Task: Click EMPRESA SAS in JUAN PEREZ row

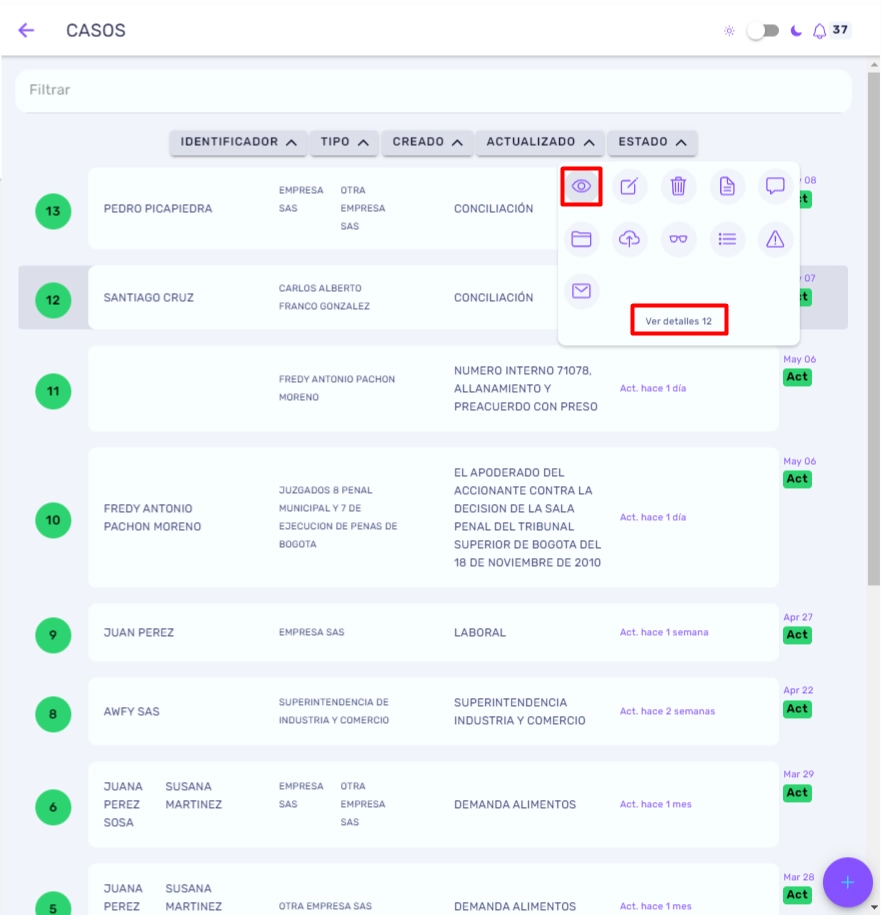Action: [x=312, y=633]
